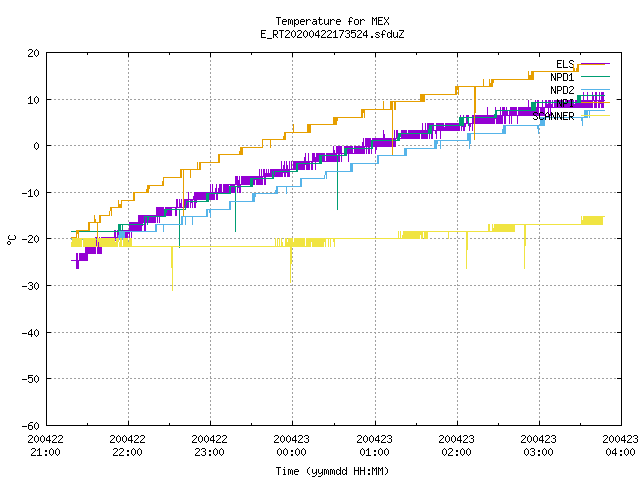Click the file name 'E_RT20200422173524.sfduZ'
Screen dimensions: 640x480
pos(332,34)
